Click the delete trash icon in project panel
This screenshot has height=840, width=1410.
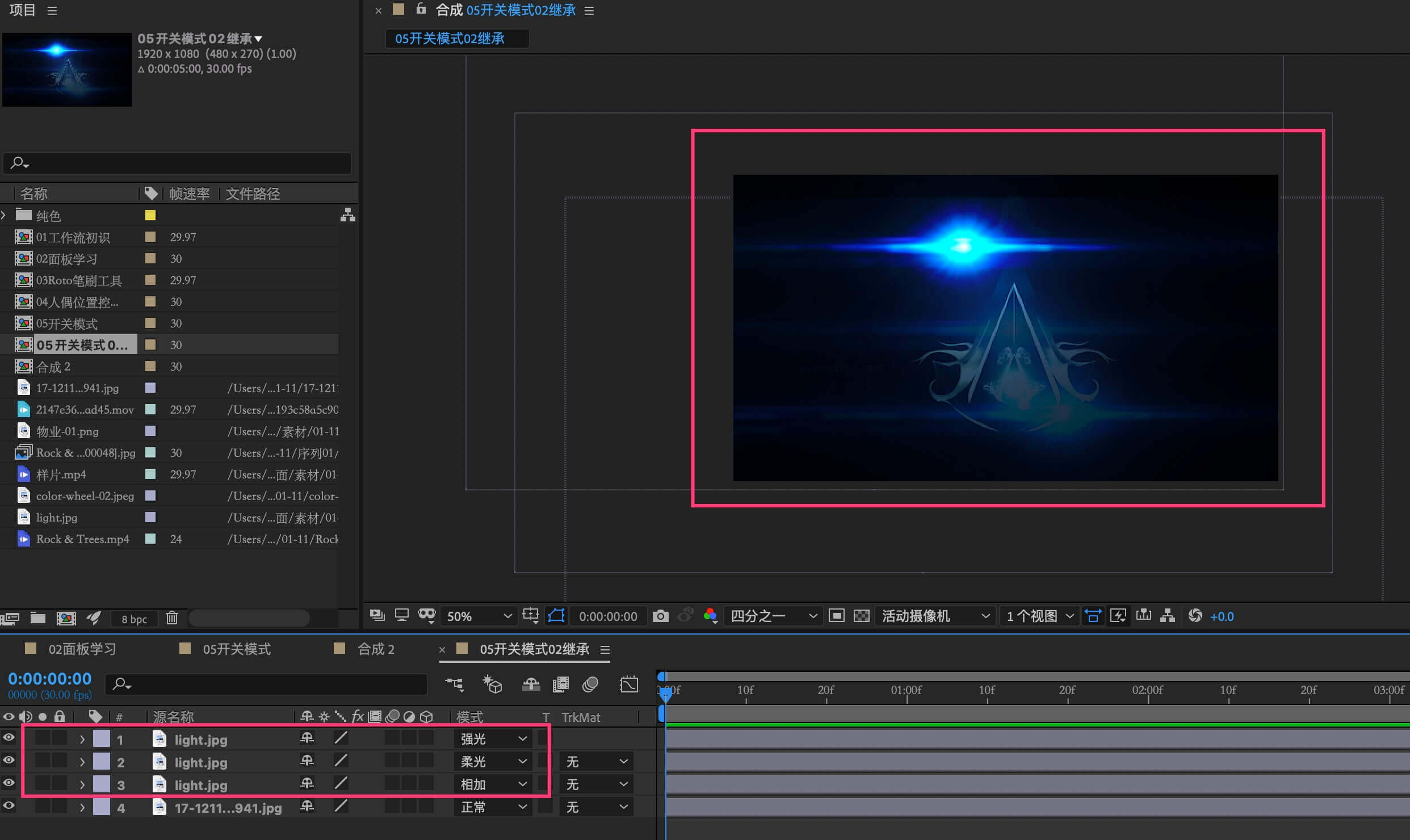click(172, 618)
